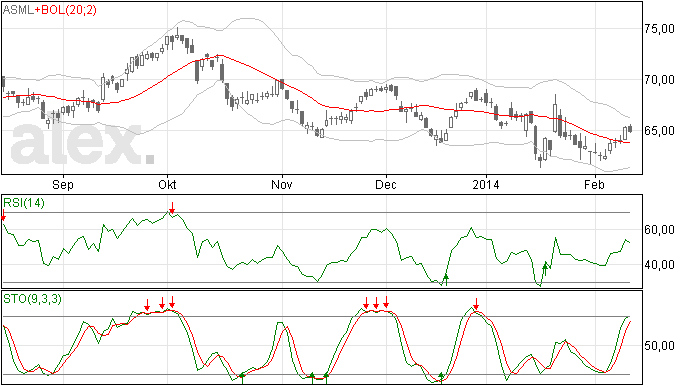Click the 65,00 price axis value
This screenshot has width=690, height=387.
[660, 131]
